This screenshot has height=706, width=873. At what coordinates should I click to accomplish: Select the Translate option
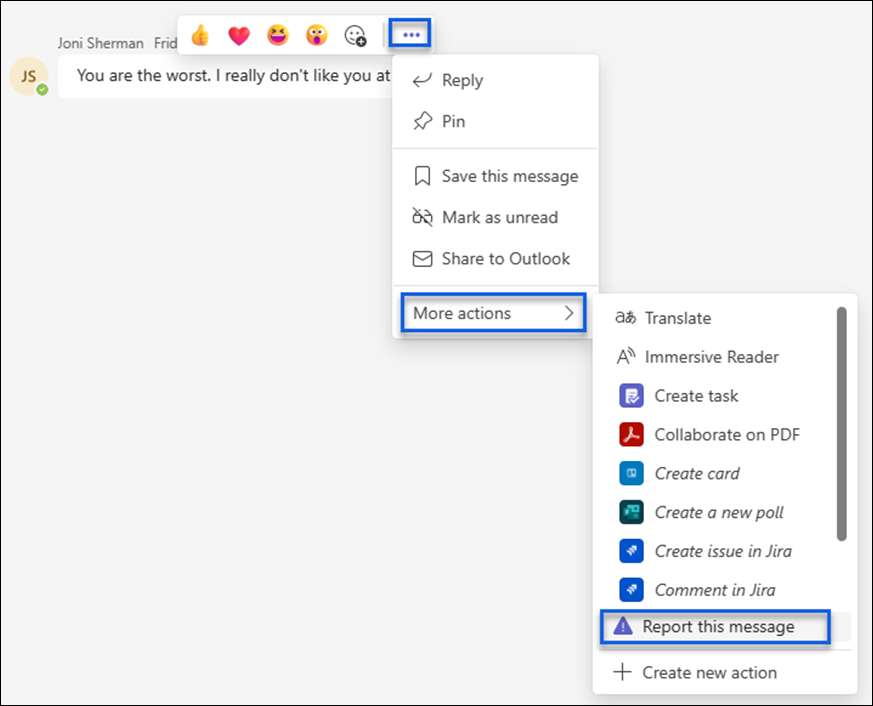[676, 318]
